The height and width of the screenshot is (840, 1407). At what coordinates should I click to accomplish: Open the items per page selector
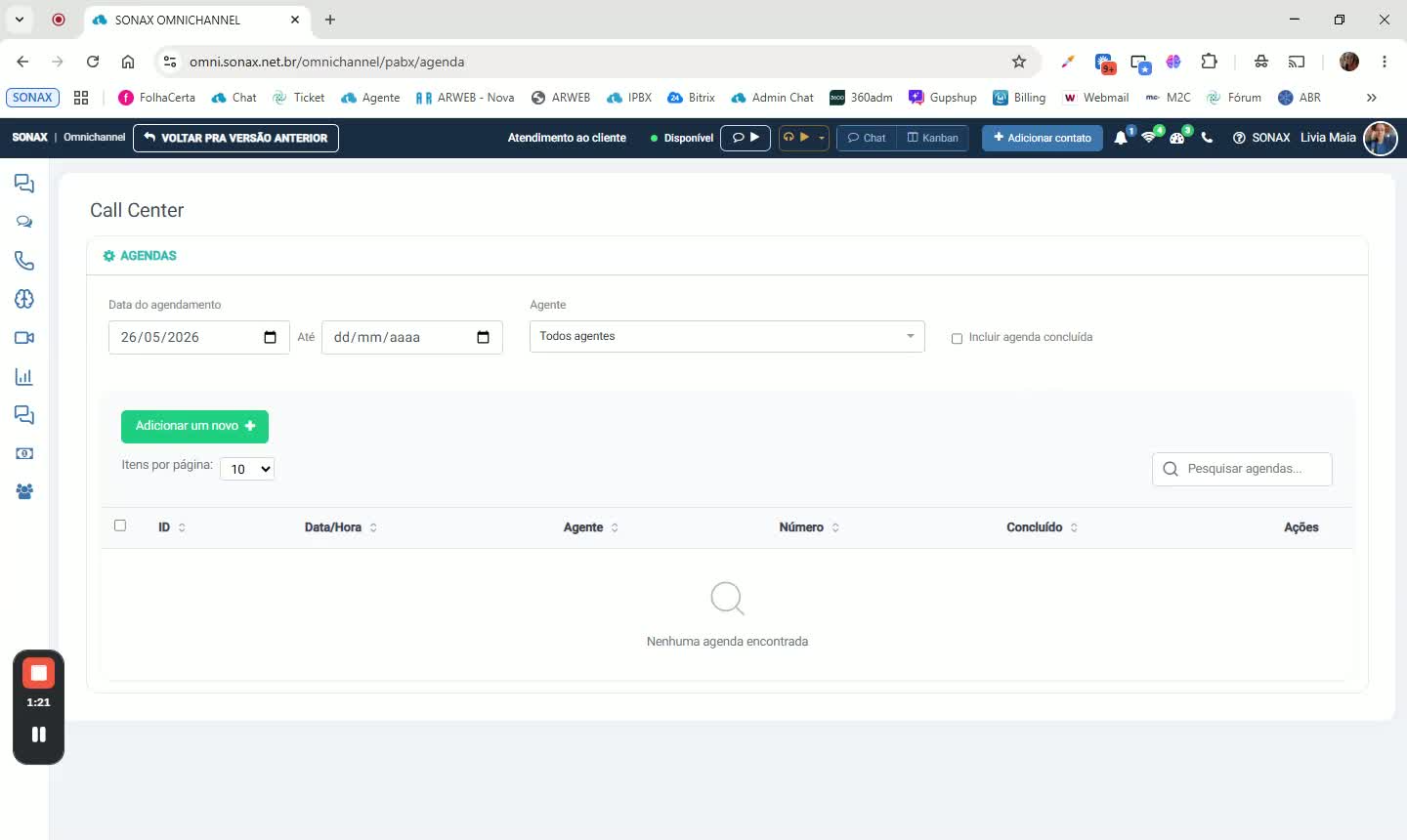click(x=247, y=469)
